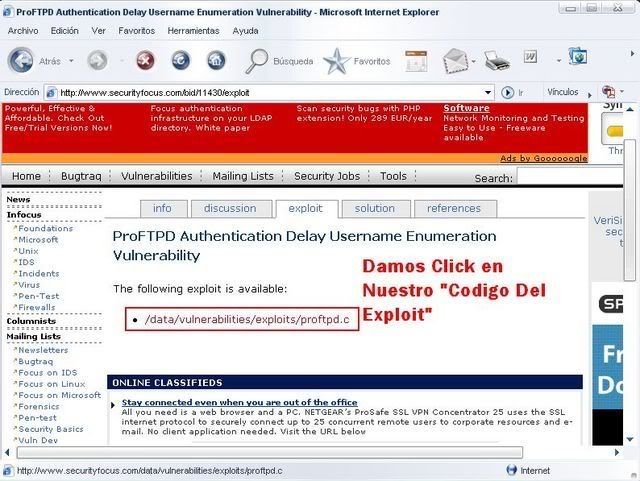
Task: Open Security Basics sidebar link
Action: (51, 429)
